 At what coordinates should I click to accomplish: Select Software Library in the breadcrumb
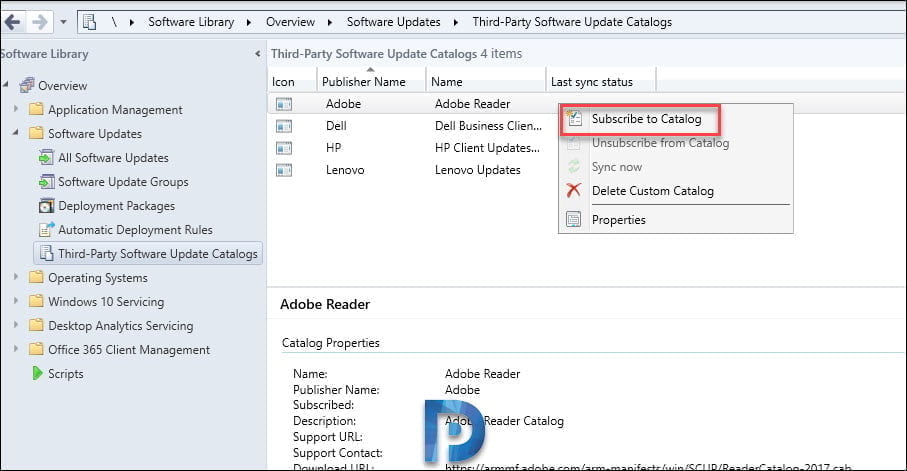pos(191,22)
